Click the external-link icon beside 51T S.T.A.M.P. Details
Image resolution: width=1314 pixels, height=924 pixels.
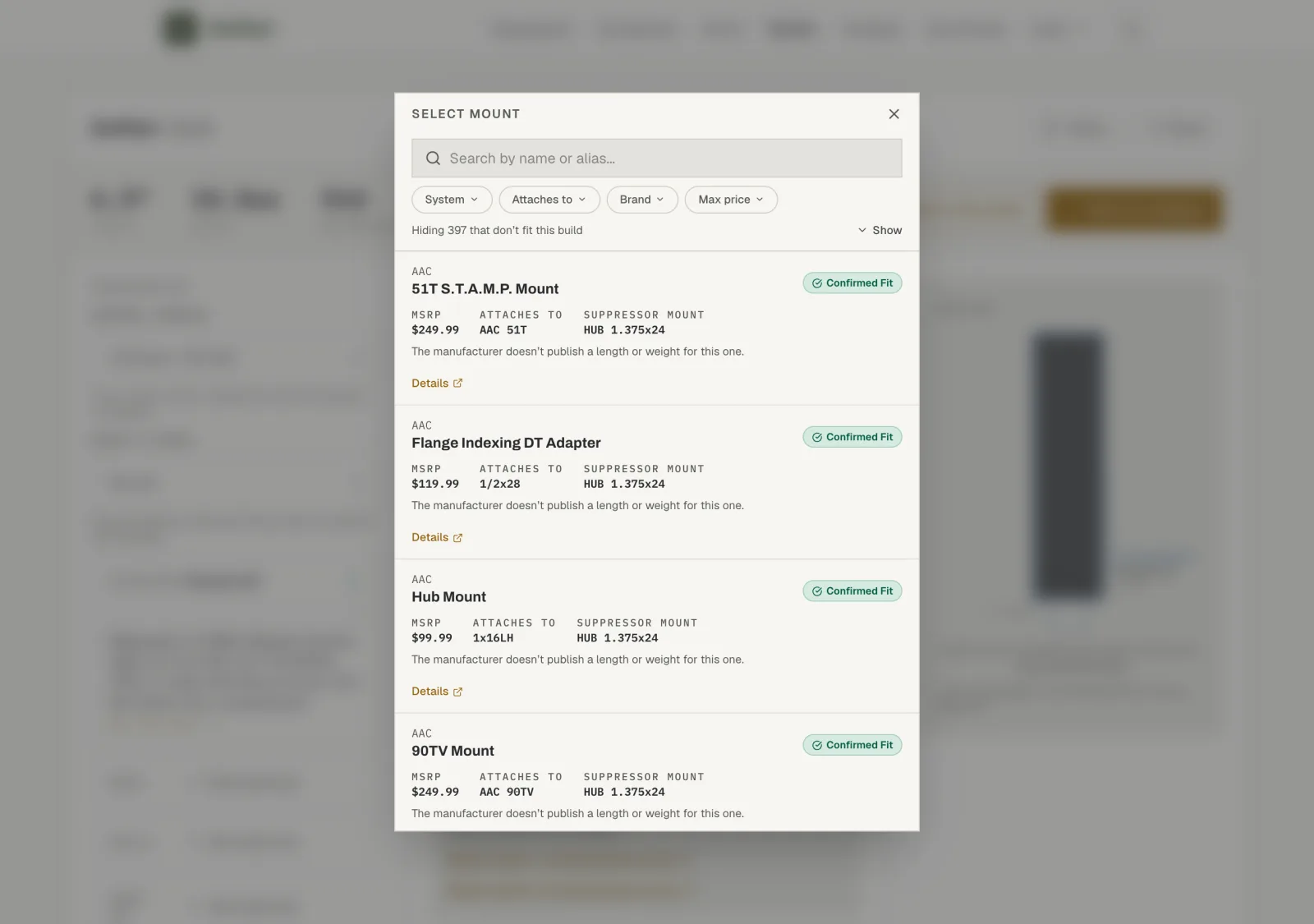tap(457, 384)
